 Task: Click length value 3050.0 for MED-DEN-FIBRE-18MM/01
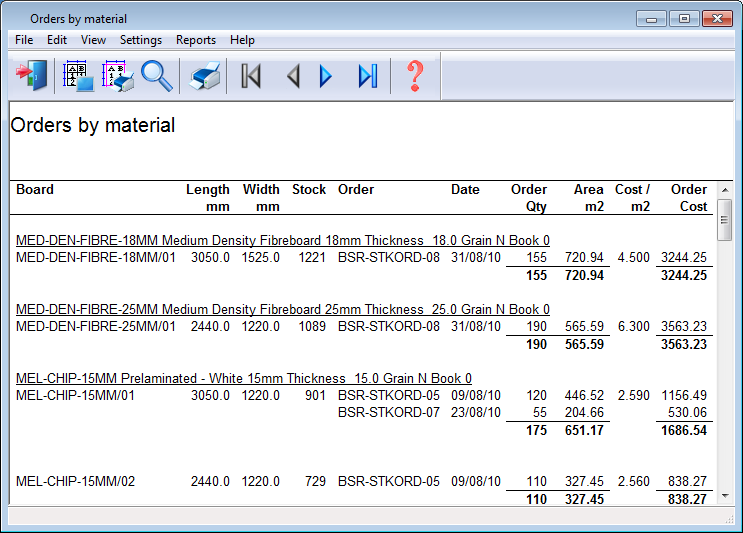[210, 257]
